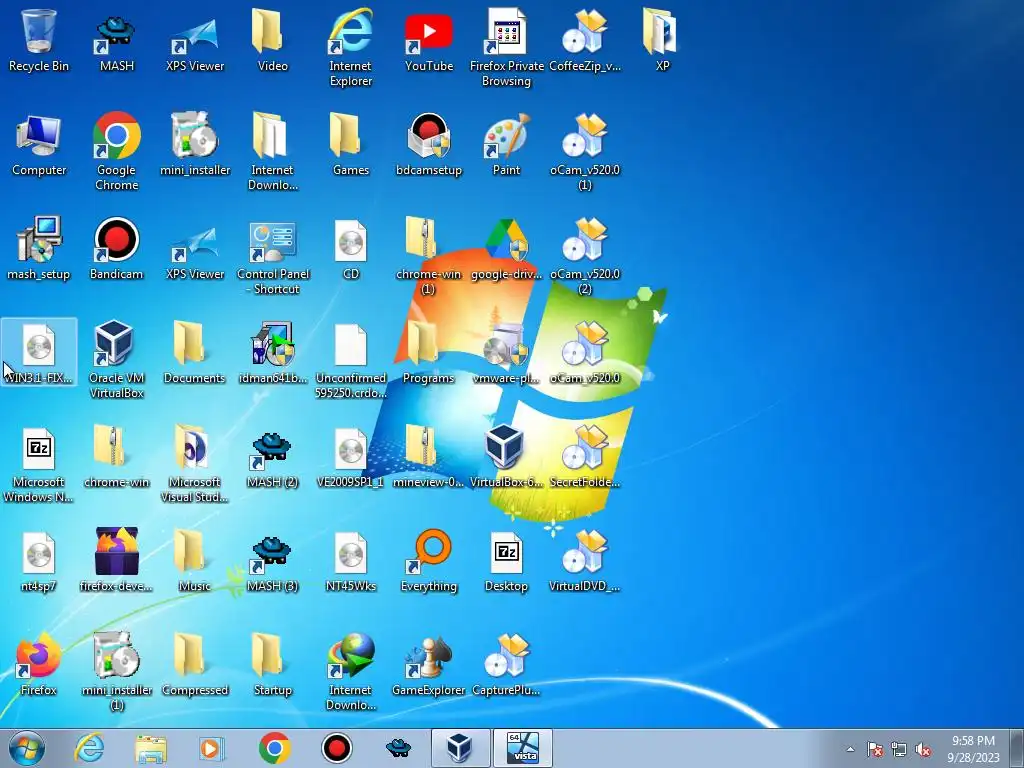This screenshot has width=1024, height=768.
Task: Open Windows Explorer from the taskbar
Action: coord(151,748)
